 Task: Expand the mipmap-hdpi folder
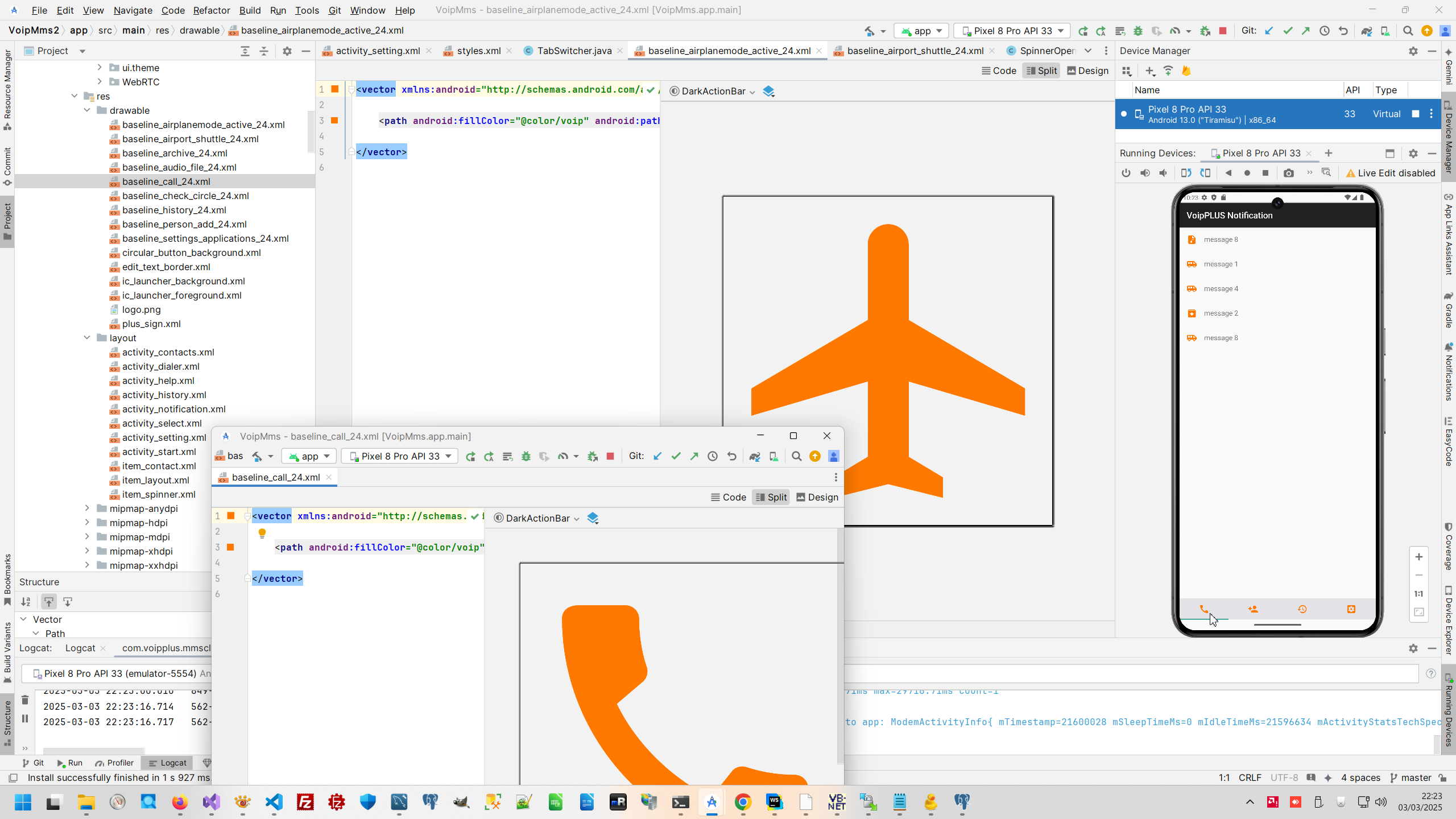pyautogui.click(x=87, y=523)
